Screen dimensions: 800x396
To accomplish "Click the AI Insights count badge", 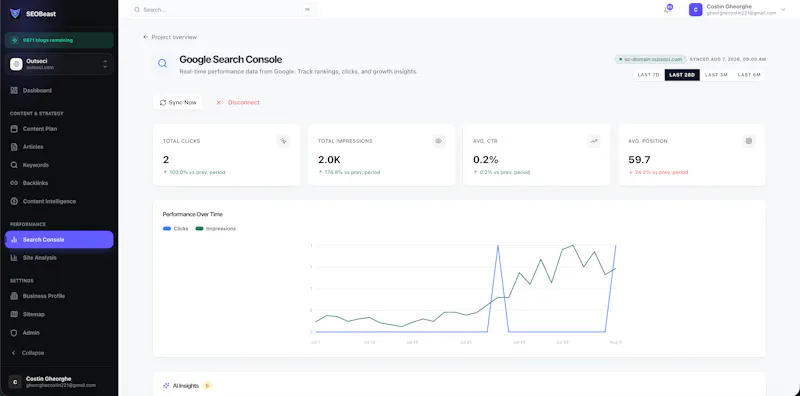I will [x=207, y=386].
